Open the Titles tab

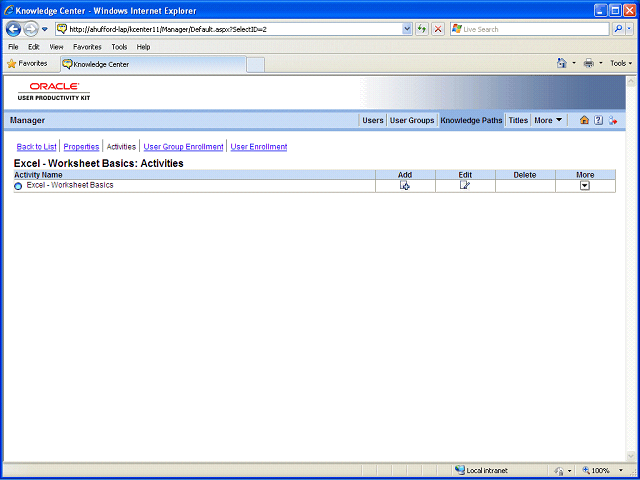[518, 120]
